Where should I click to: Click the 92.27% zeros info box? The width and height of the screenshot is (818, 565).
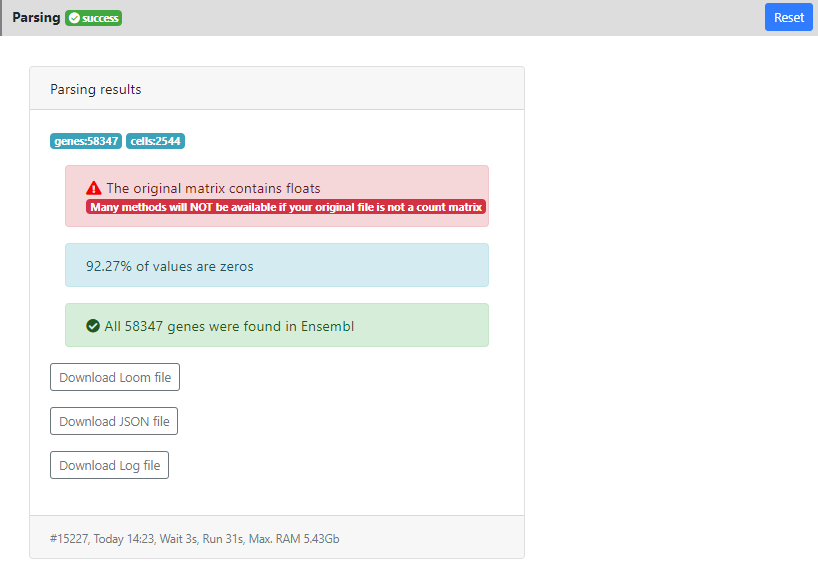pos(276,266)
